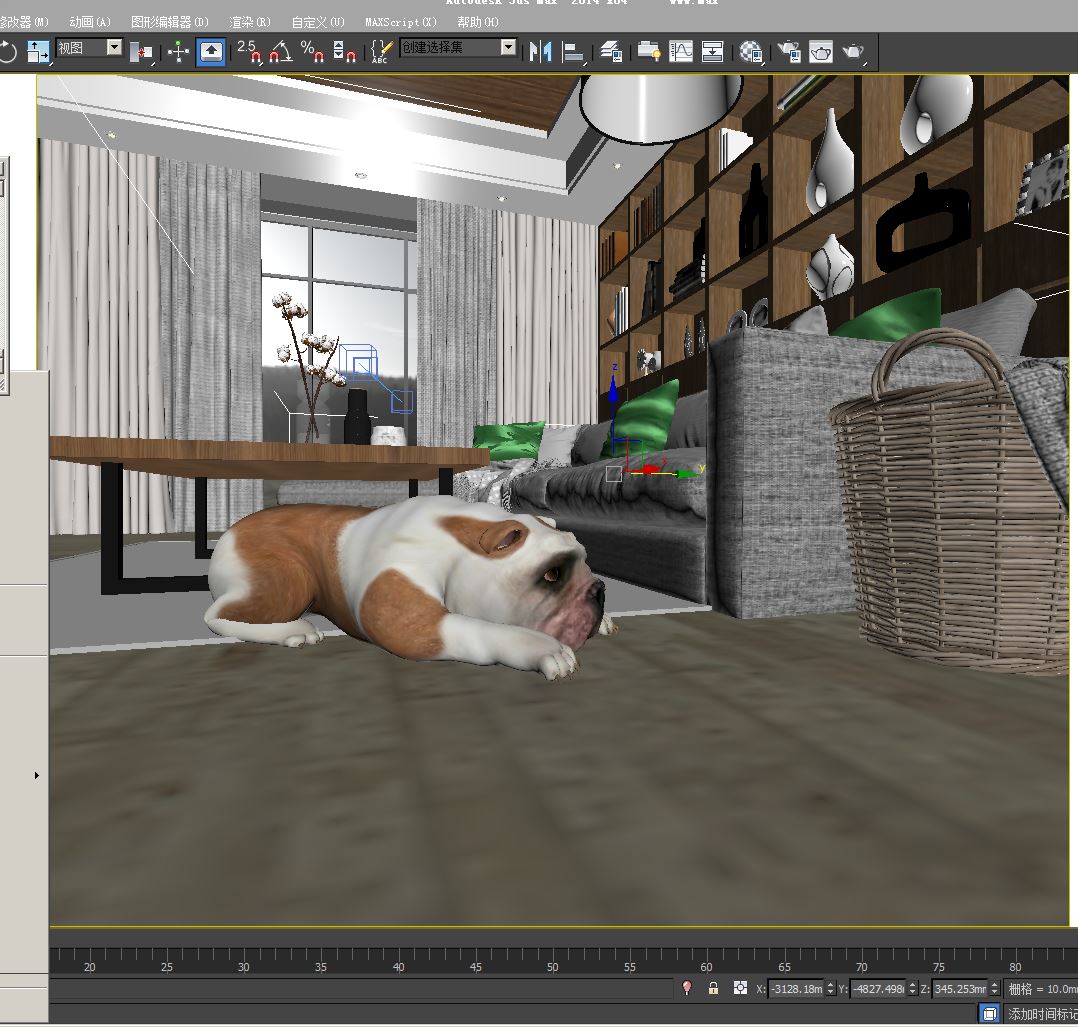The height and width of the screenshot is (1027, 1078).
Task: Toggle Percent Snap on toolbar
Action: tap(312, 52)
